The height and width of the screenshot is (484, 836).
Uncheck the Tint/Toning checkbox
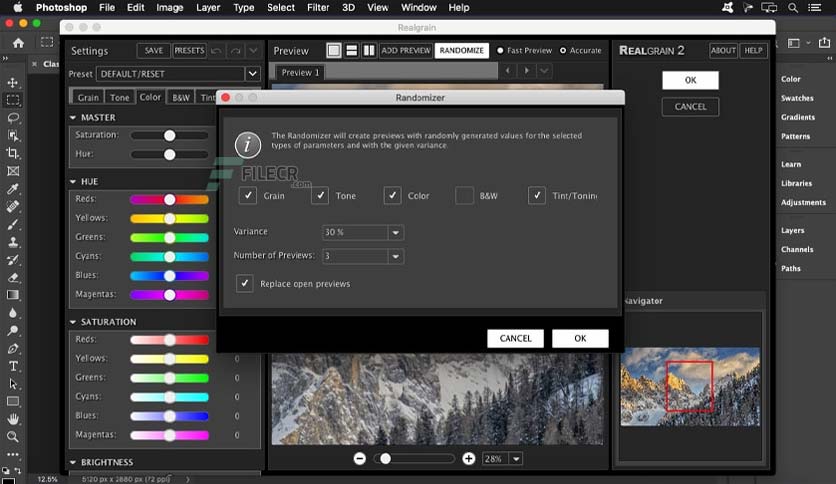(x=537, y=196)
